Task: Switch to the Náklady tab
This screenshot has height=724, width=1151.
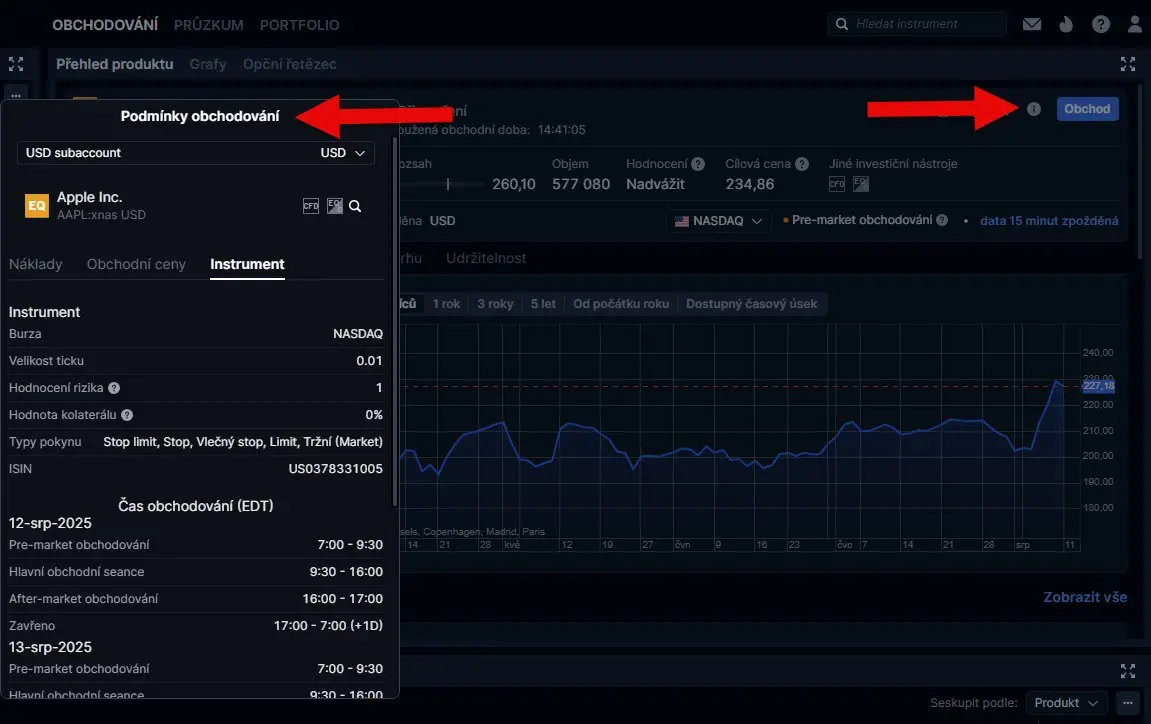Action: (x=36, y=264)
